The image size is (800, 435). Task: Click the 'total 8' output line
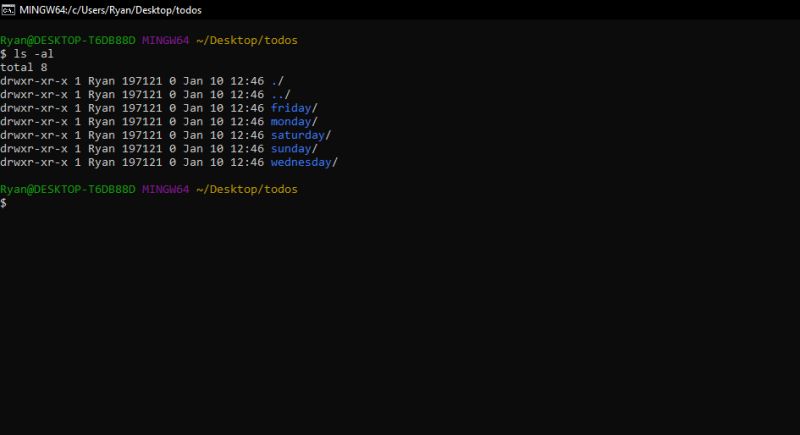pyautogui.click(x=23, y=67)
